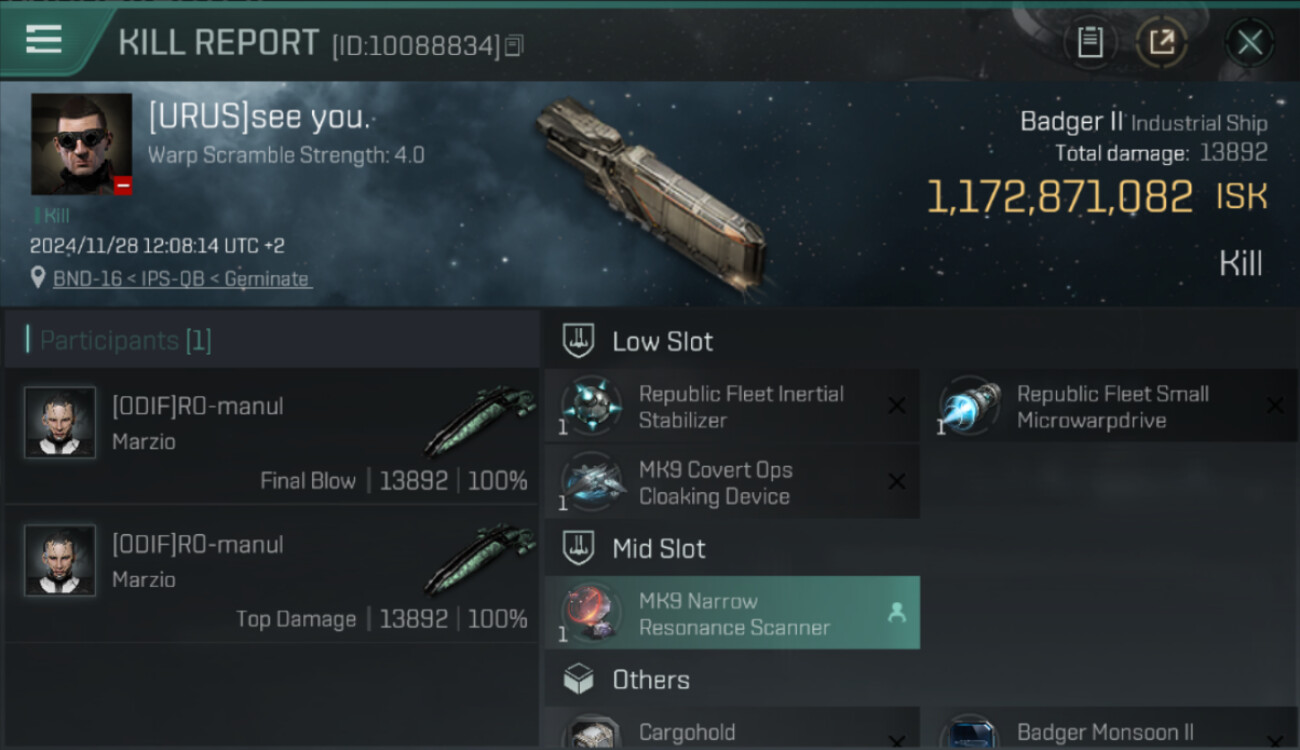Click the X mark on Inertial Stabilizer row

tap(897, 406)
